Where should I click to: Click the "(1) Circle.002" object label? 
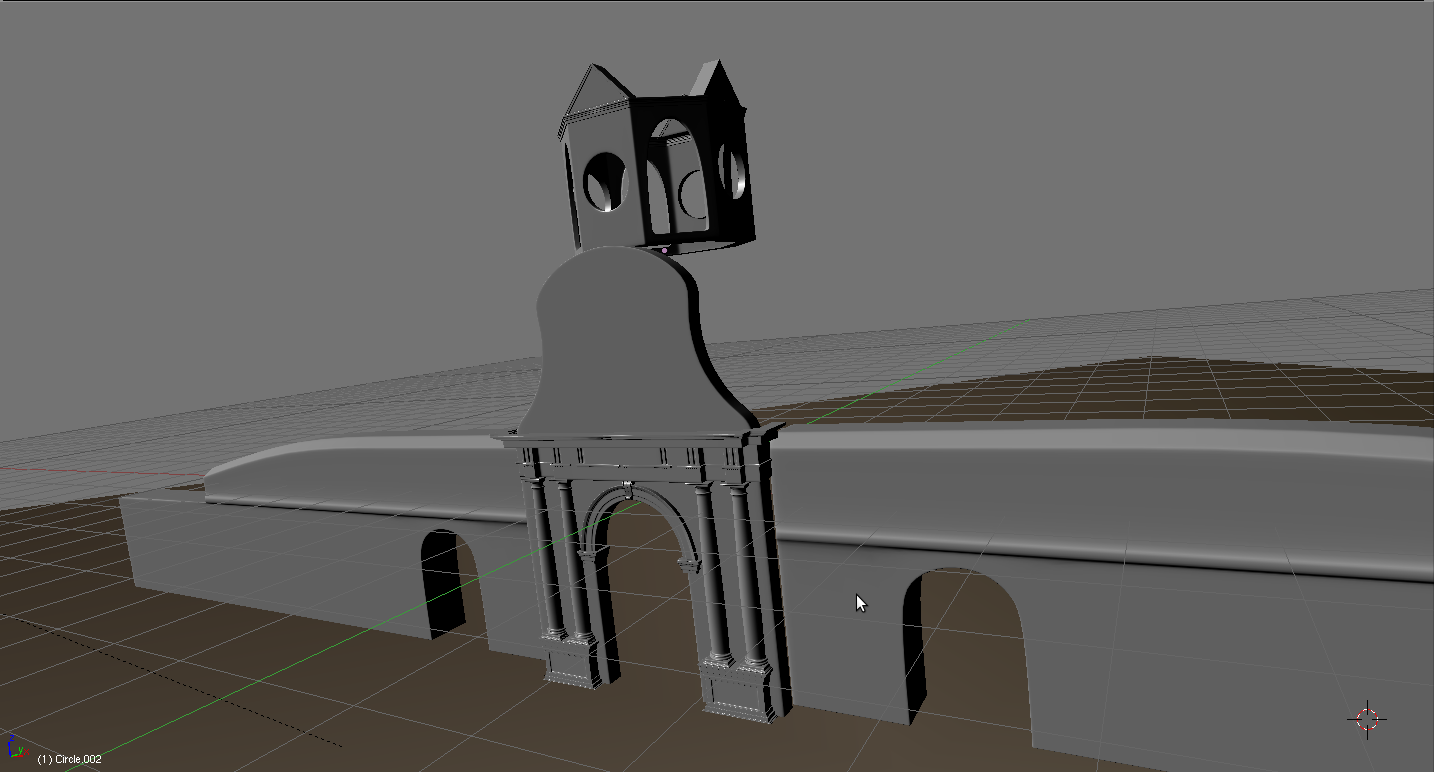(x=69, y=759)
